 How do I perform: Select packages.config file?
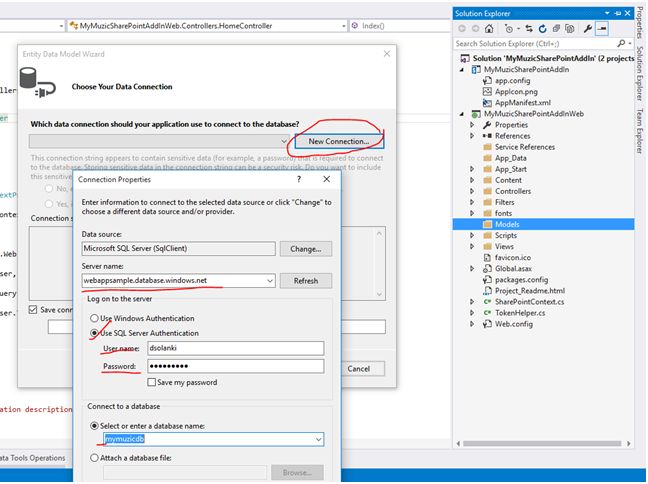pyautogui.click(x=522, y=280)
